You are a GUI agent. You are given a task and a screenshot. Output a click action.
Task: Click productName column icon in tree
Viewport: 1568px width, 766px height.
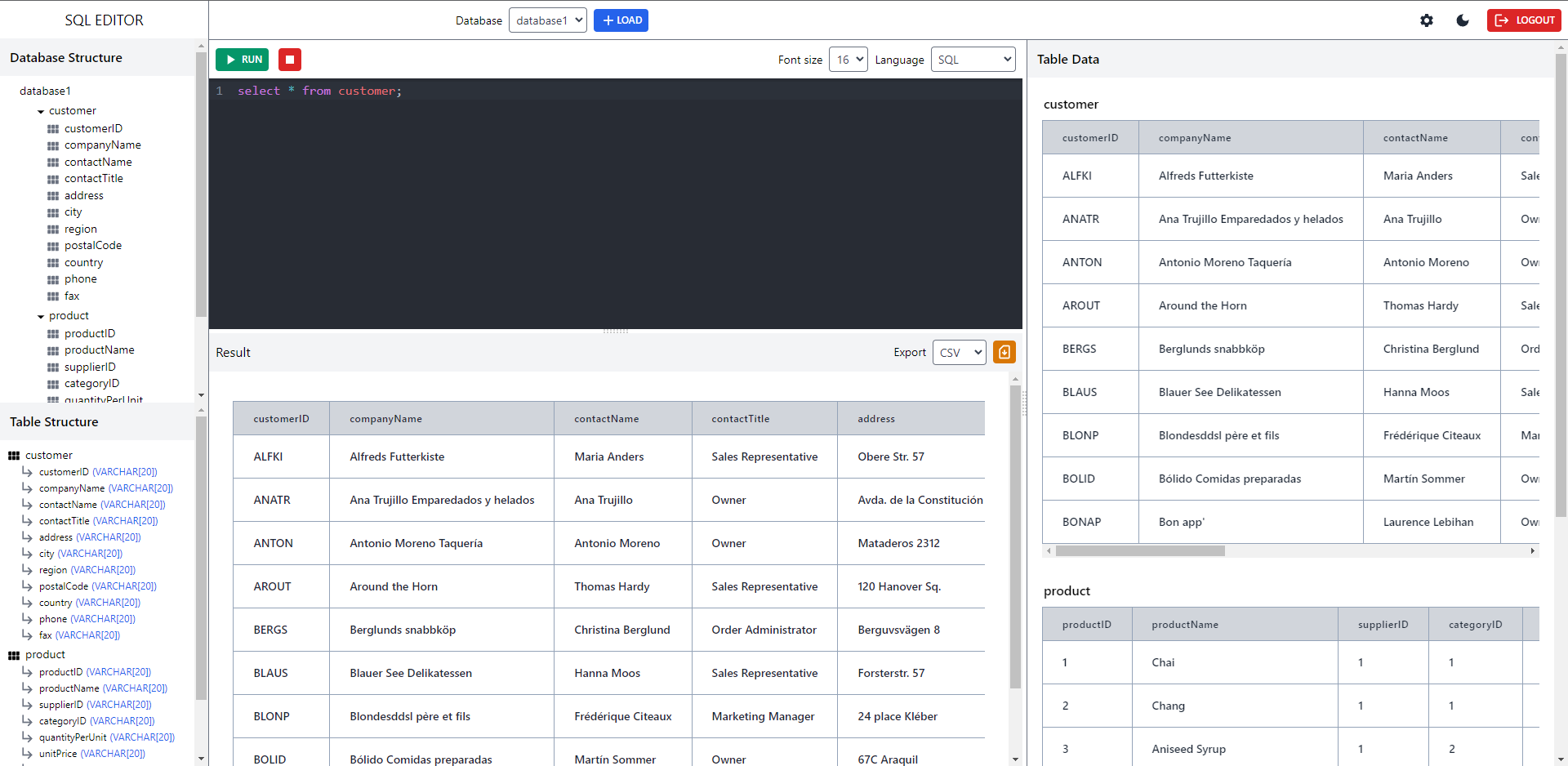click(x=53, y=350)
